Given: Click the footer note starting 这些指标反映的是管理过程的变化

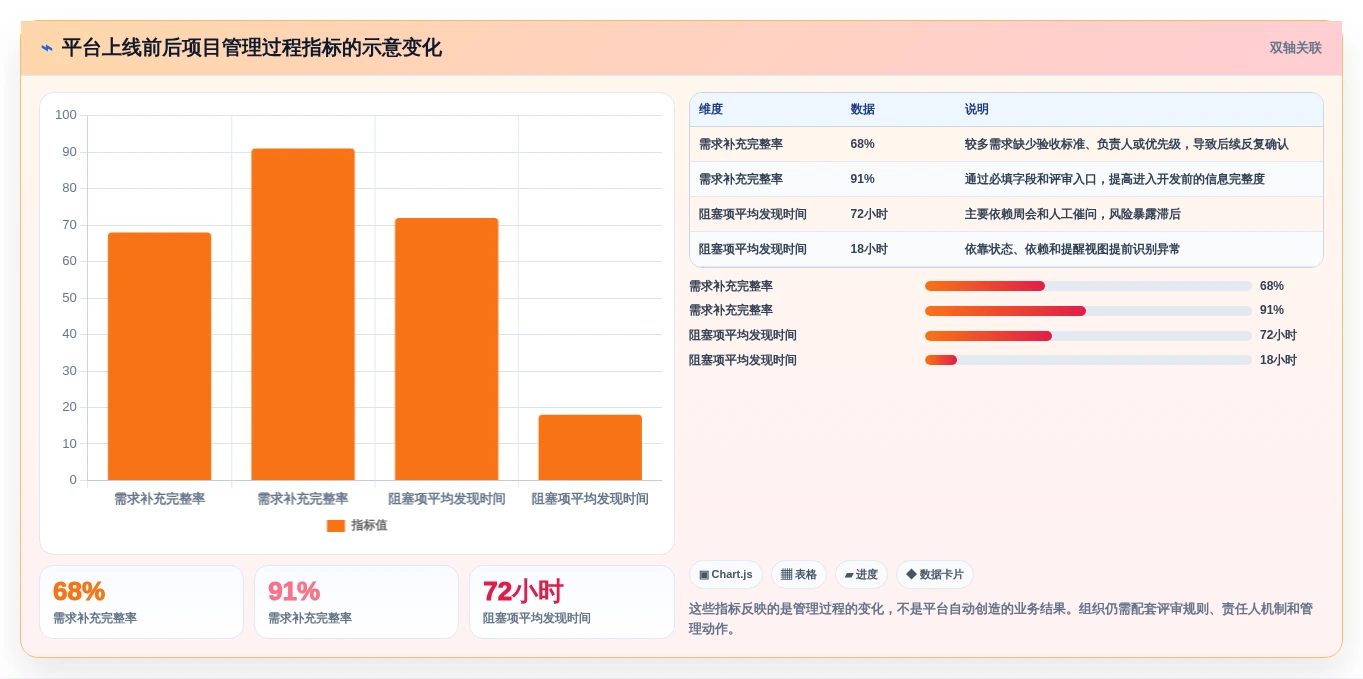Looking at the screenshot, I should pyautogui.click(x=1001, y=619).
